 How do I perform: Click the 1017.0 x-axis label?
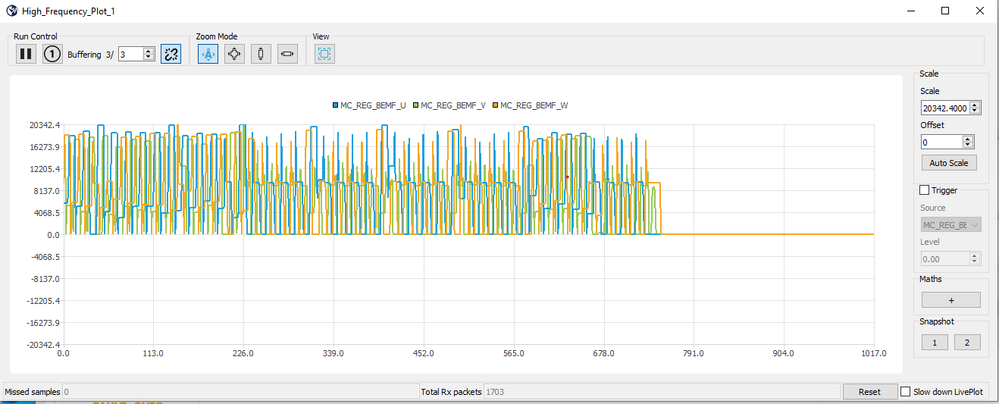click(x=873, y=353)
